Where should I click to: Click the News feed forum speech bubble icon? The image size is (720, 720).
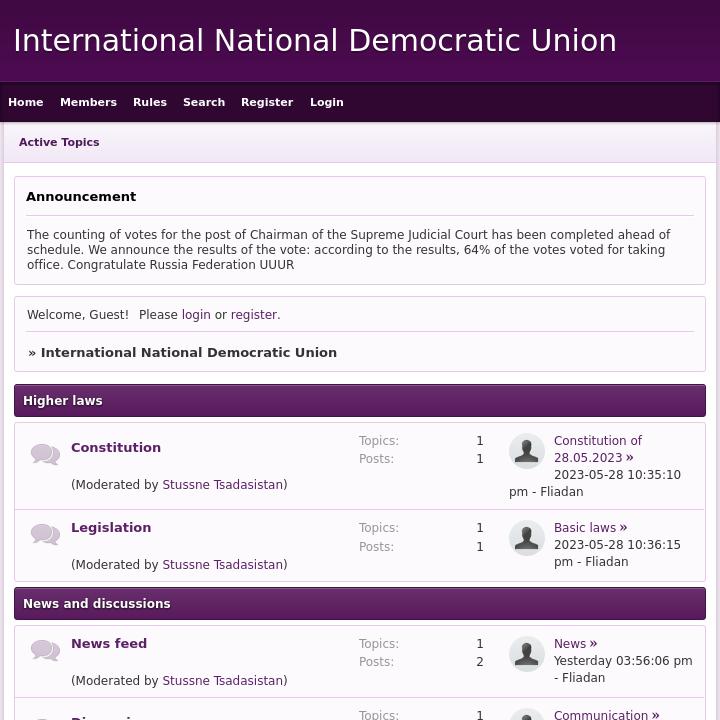pyautogui.click(x=45, y=650)
